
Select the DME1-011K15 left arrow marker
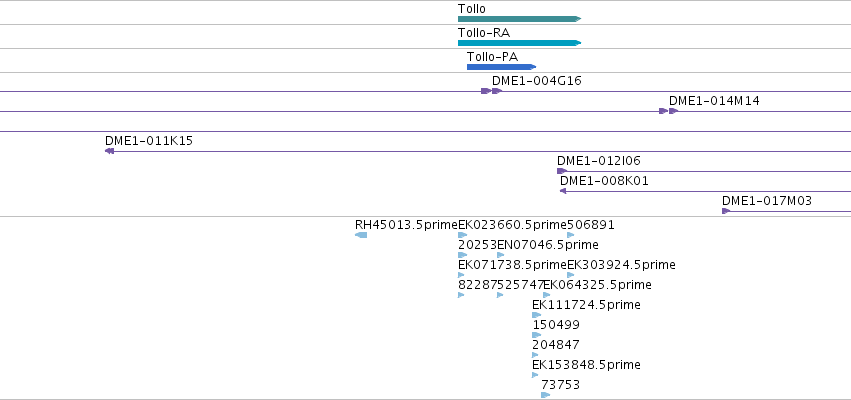tap(109, 151)
